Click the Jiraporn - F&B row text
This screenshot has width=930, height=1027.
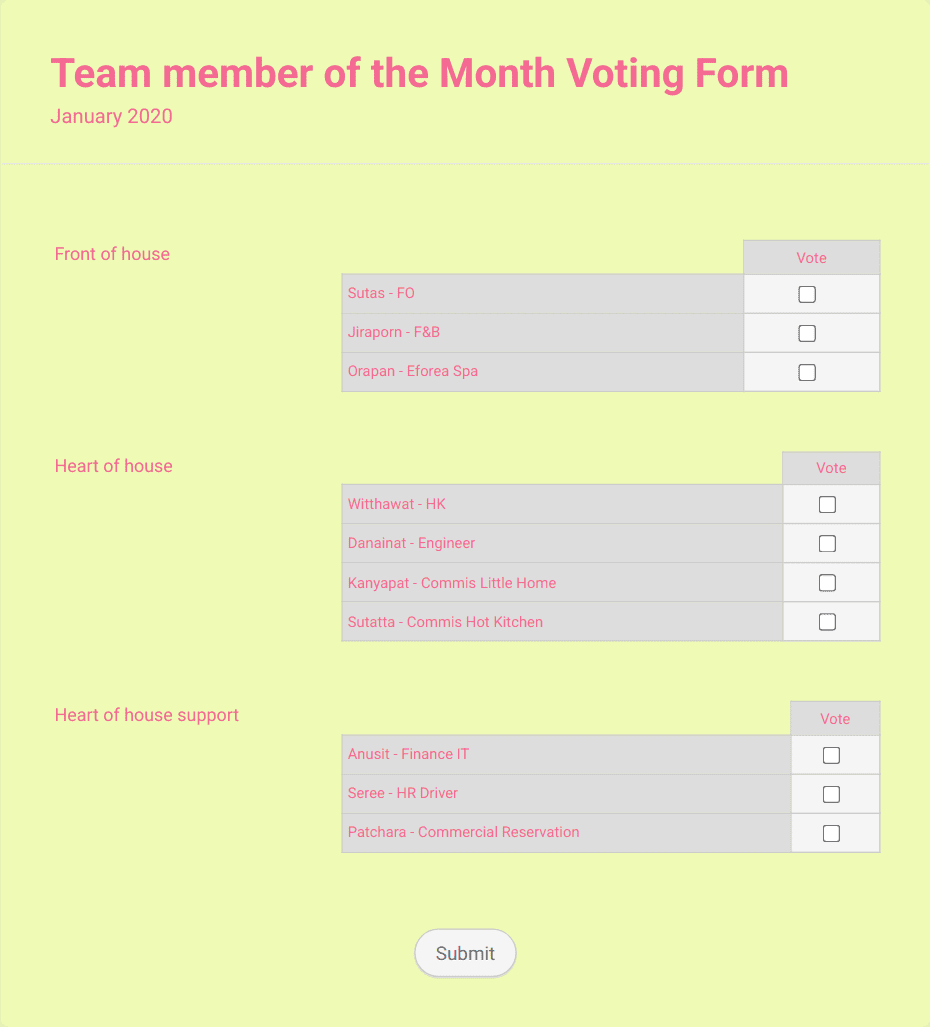(394, 332)
